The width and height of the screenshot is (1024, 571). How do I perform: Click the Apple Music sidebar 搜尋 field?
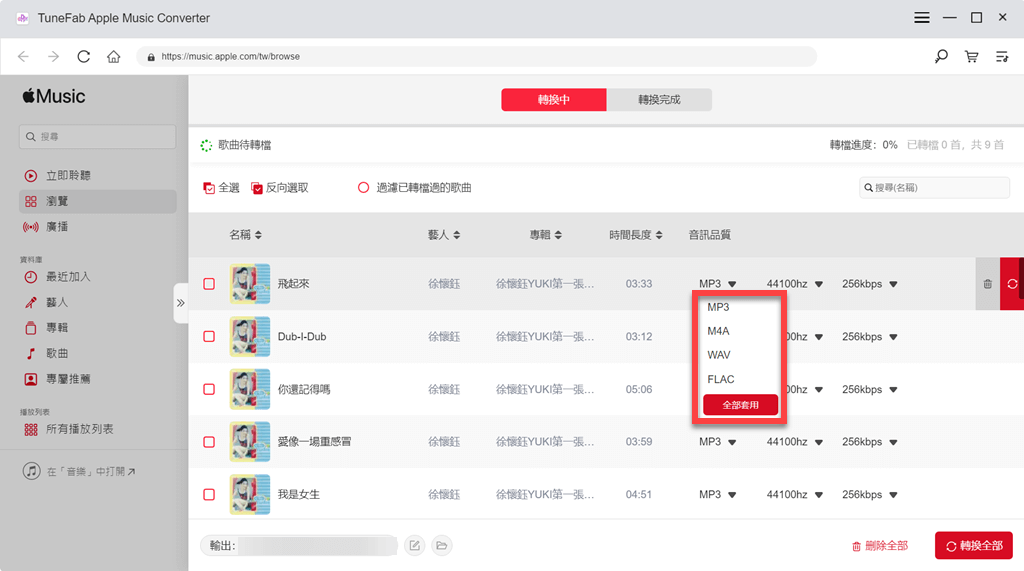[x=97, y=137]
